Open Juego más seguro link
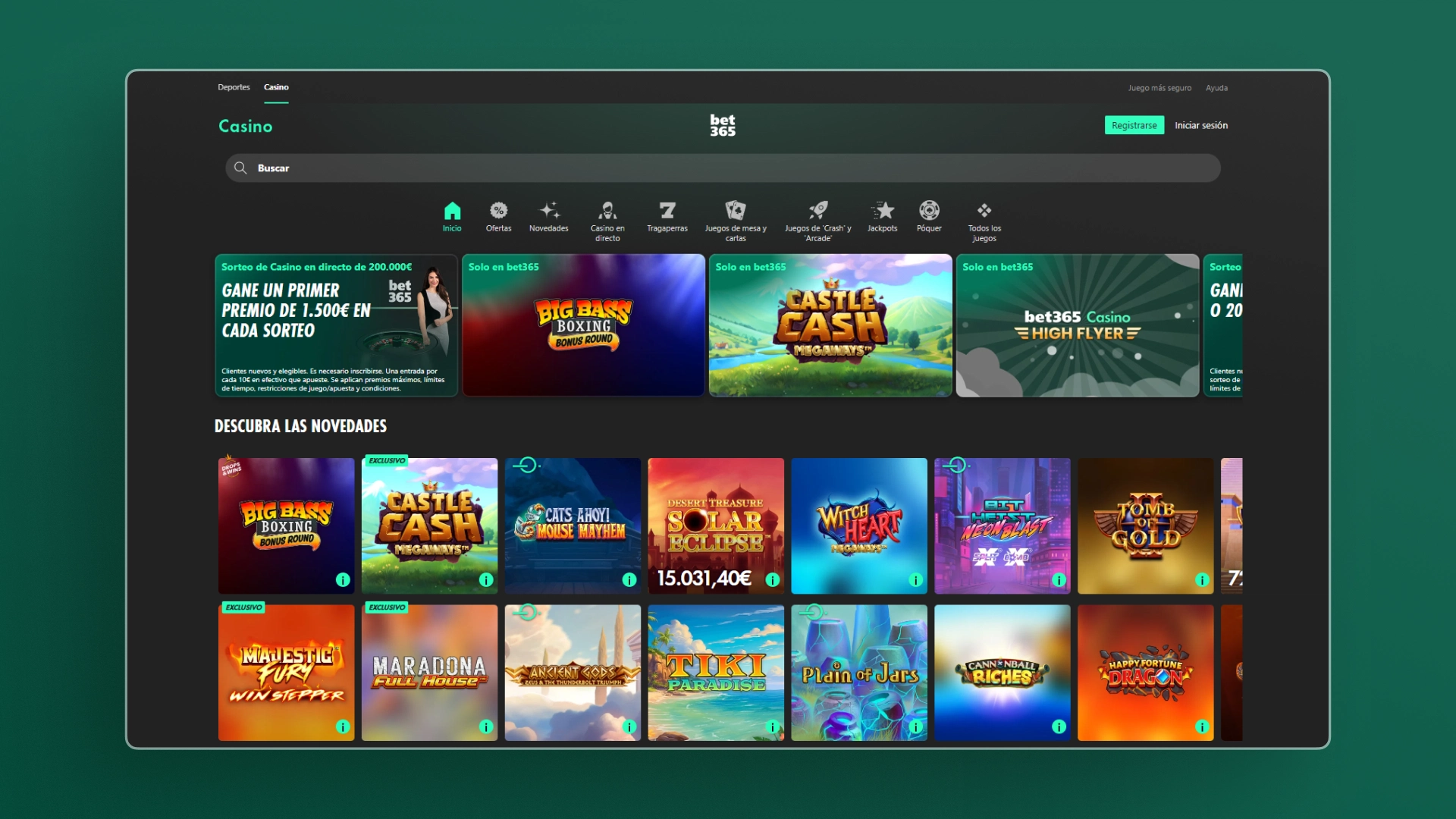Screen dimensions: 1456x819 pyautogui.click(x=1159, y=88)
